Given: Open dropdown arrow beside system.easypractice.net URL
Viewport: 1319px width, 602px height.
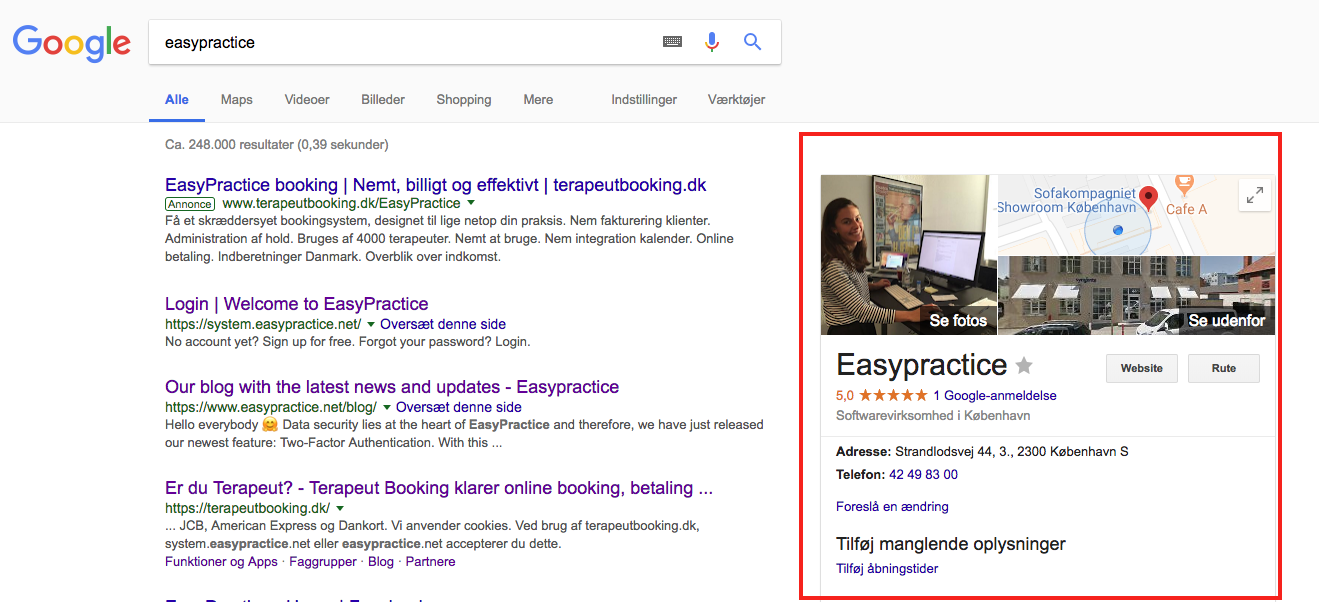Looking at the screenshot, I should pos(371,324).
